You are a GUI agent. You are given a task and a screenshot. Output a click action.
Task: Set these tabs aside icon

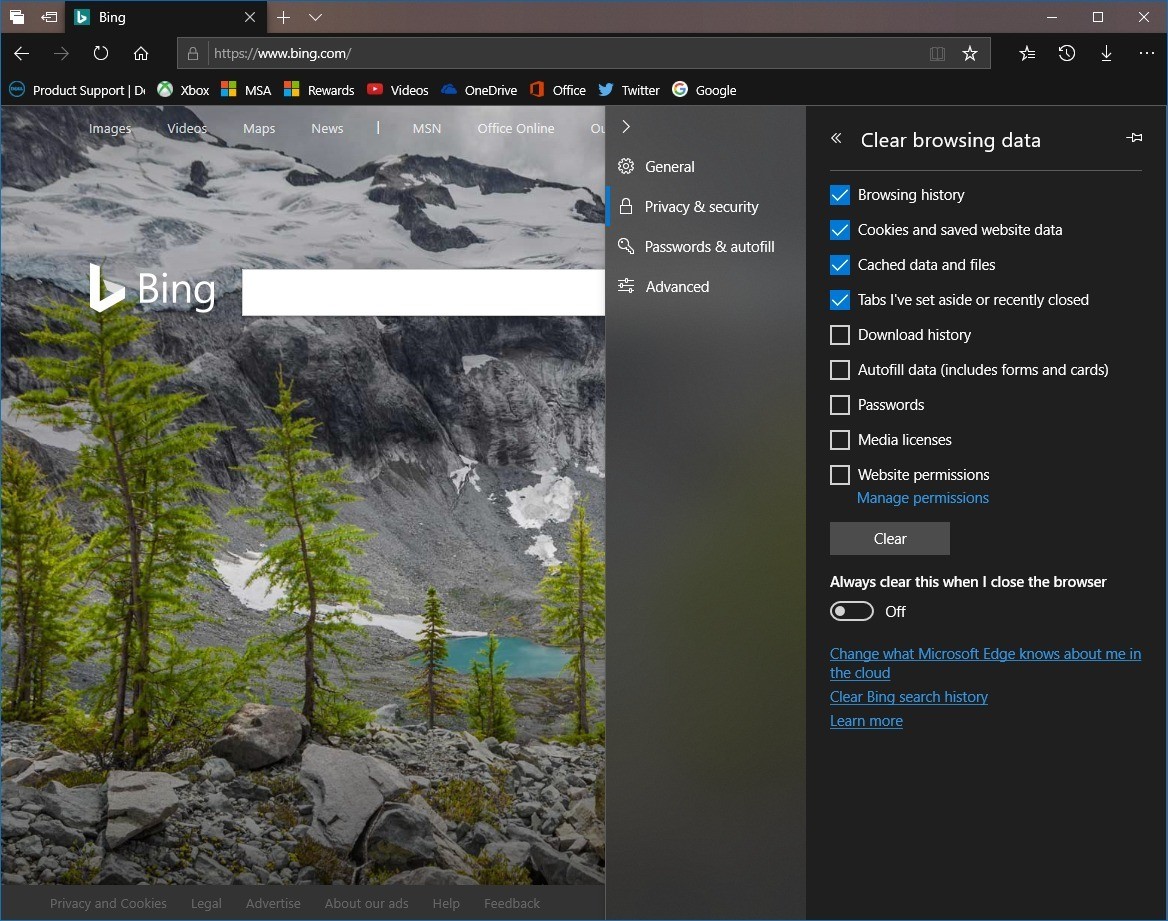click(x=49, y=16)
